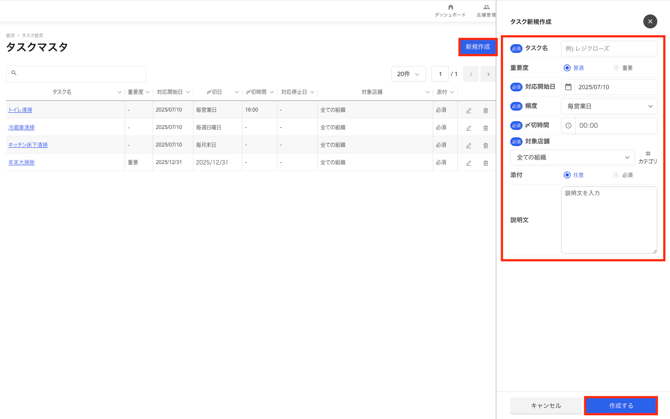The height and width of the screenshot is (419, 670).
Task: Click the 作成する button
Action: (x=621, y=405)
